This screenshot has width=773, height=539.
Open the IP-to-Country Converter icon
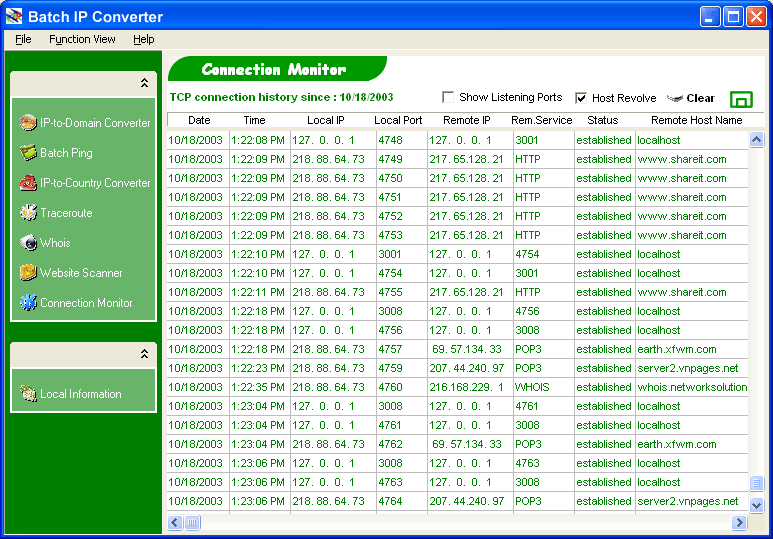tap(28, 183)
